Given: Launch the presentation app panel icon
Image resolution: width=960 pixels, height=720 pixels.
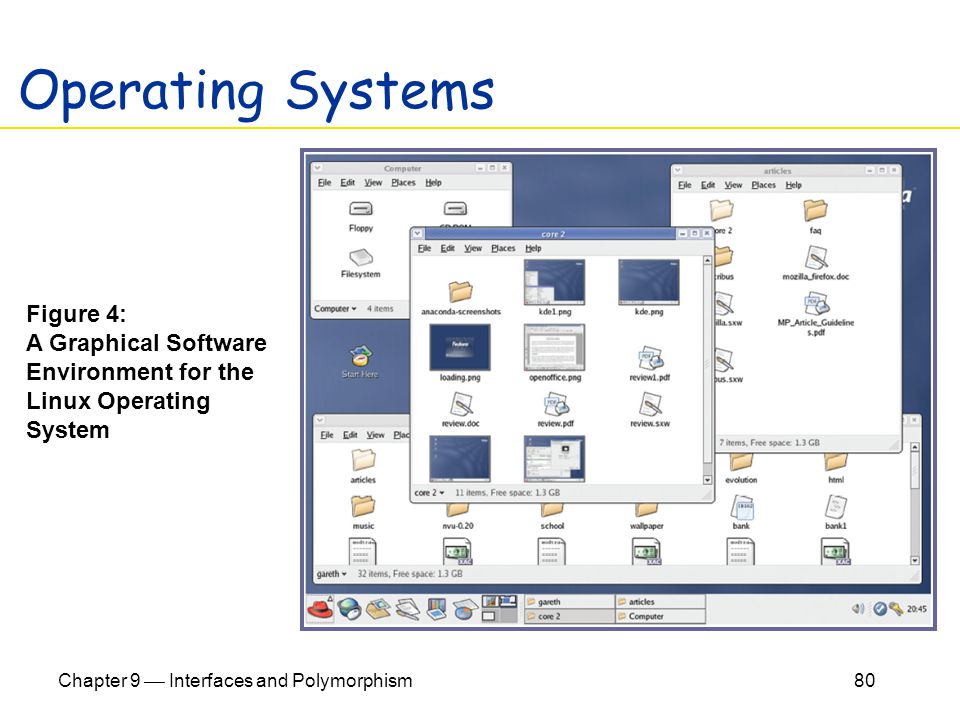Looking at the screenshot, I should (x=436, y=609).
